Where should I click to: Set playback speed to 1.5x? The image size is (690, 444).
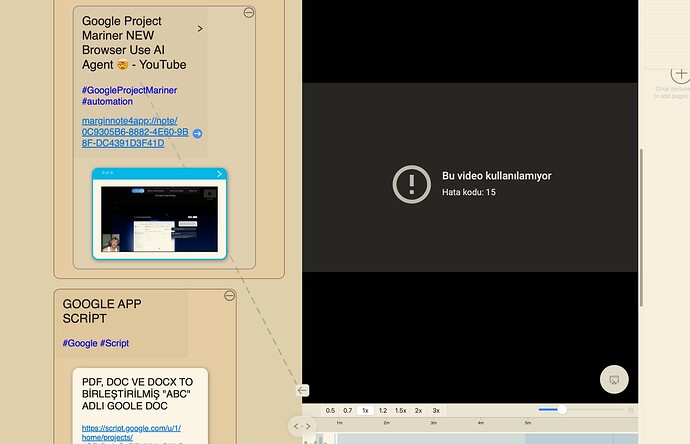pos(400,410)
